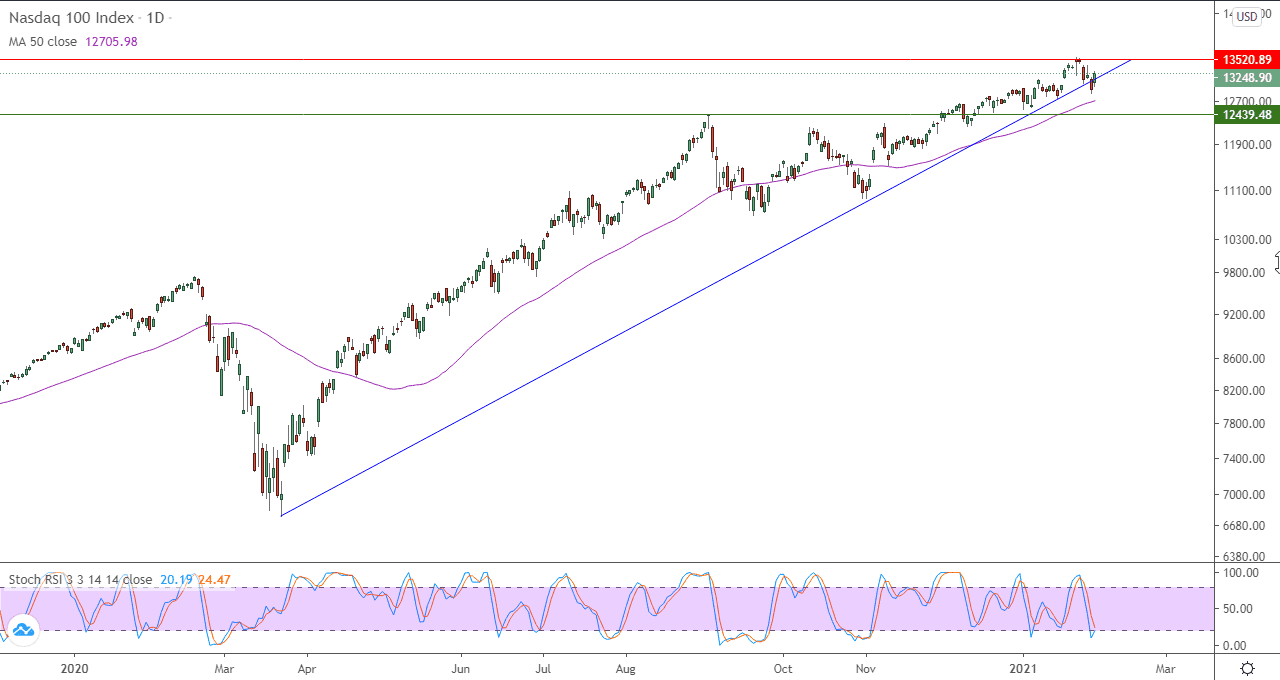Image resolution: width=1280 pixels, height=680 pixels.
Task: Click Stoch RSI value 20.19
Action: (x=174, y=579)
